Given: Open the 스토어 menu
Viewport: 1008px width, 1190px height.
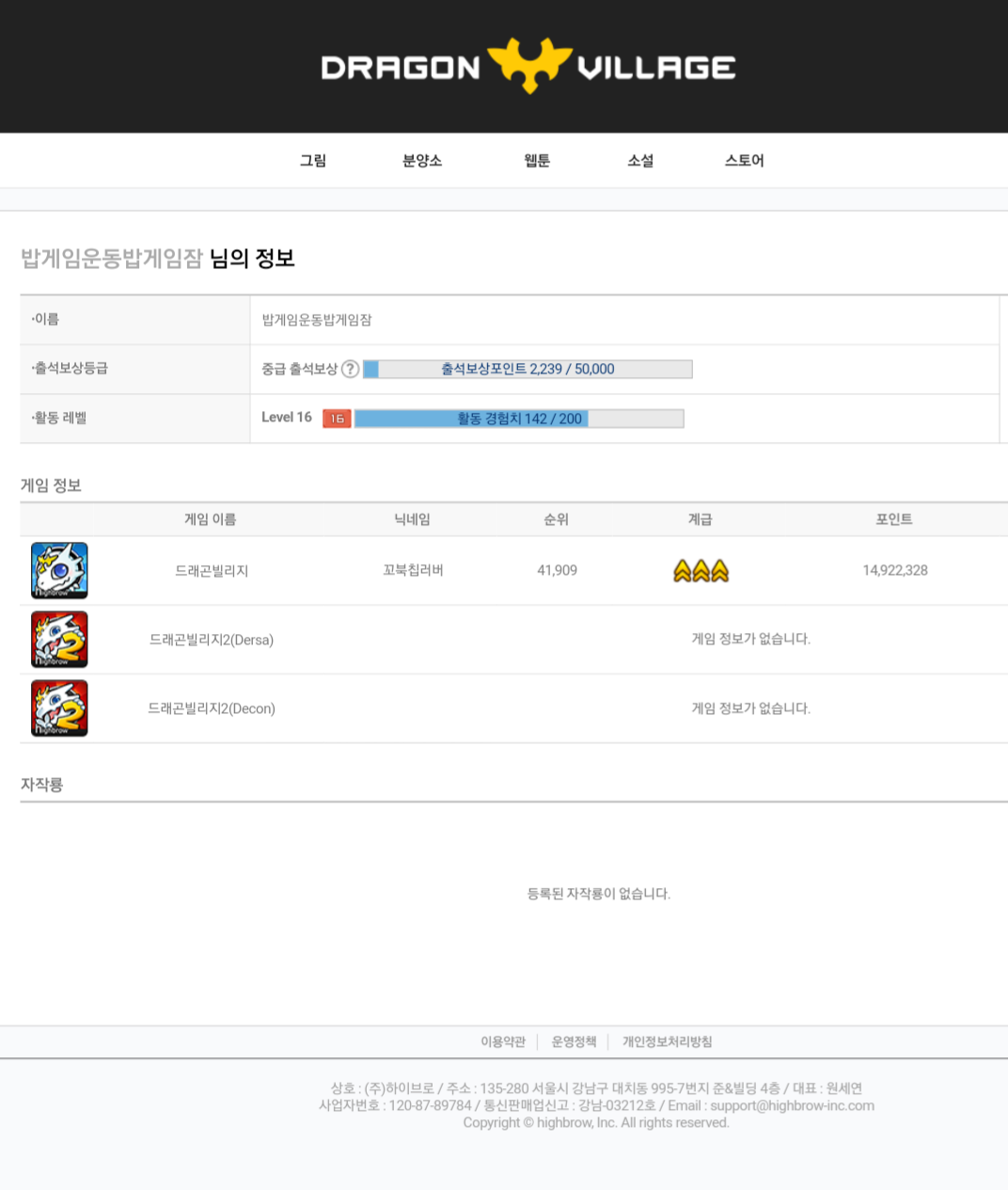Looking at the screenshot, I should [745, 161].
